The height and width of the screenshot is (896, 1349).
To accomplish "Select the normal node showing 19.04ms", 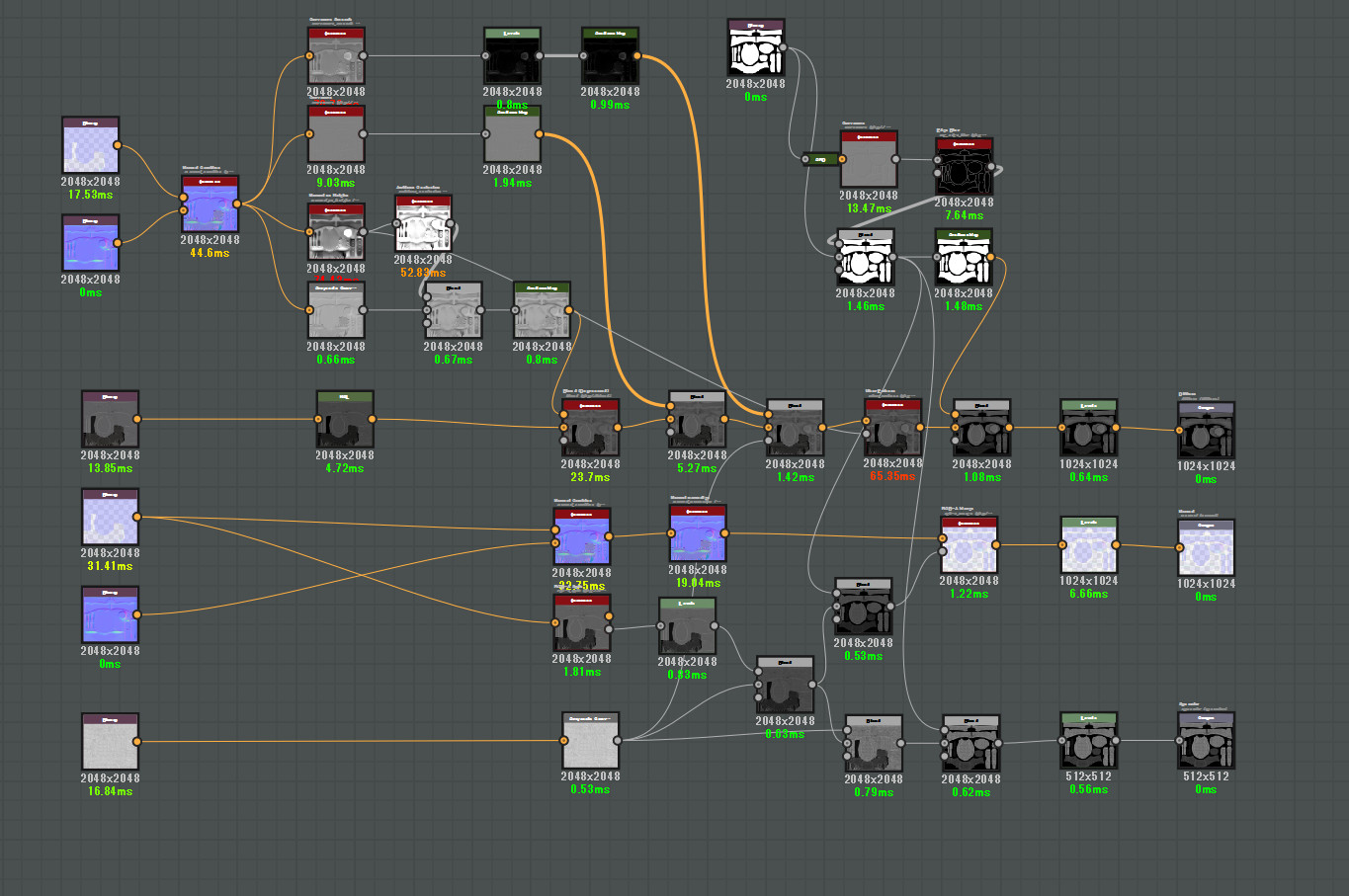I will click(x=698, y=534).
